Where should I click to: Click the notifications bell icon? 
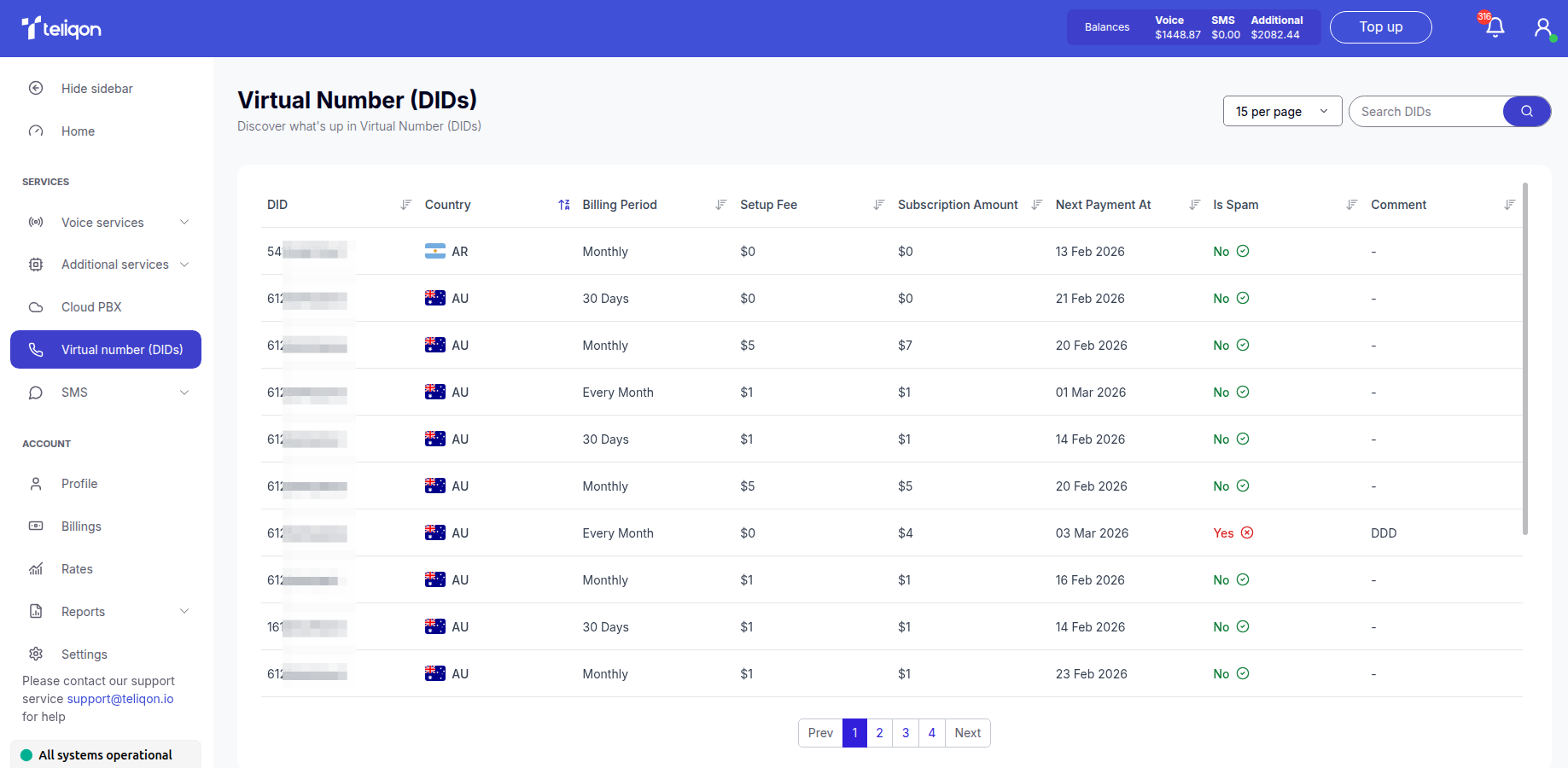(1495, 27)
